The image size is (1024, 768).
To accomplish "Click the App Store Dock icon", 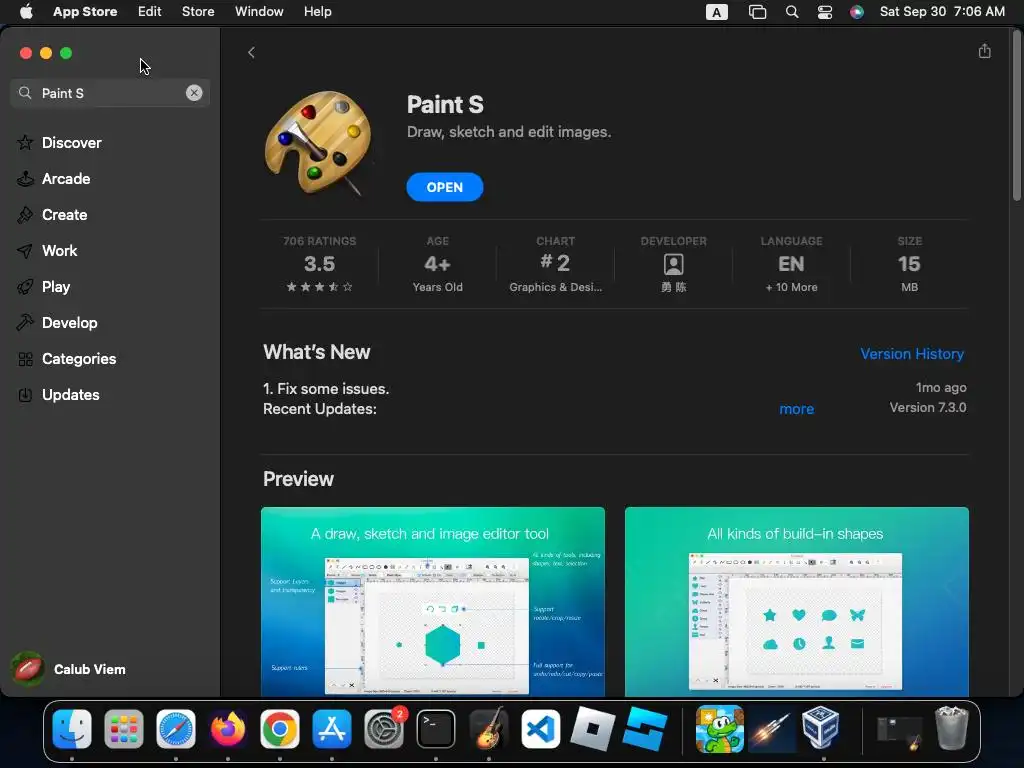I will pos(332,729).
